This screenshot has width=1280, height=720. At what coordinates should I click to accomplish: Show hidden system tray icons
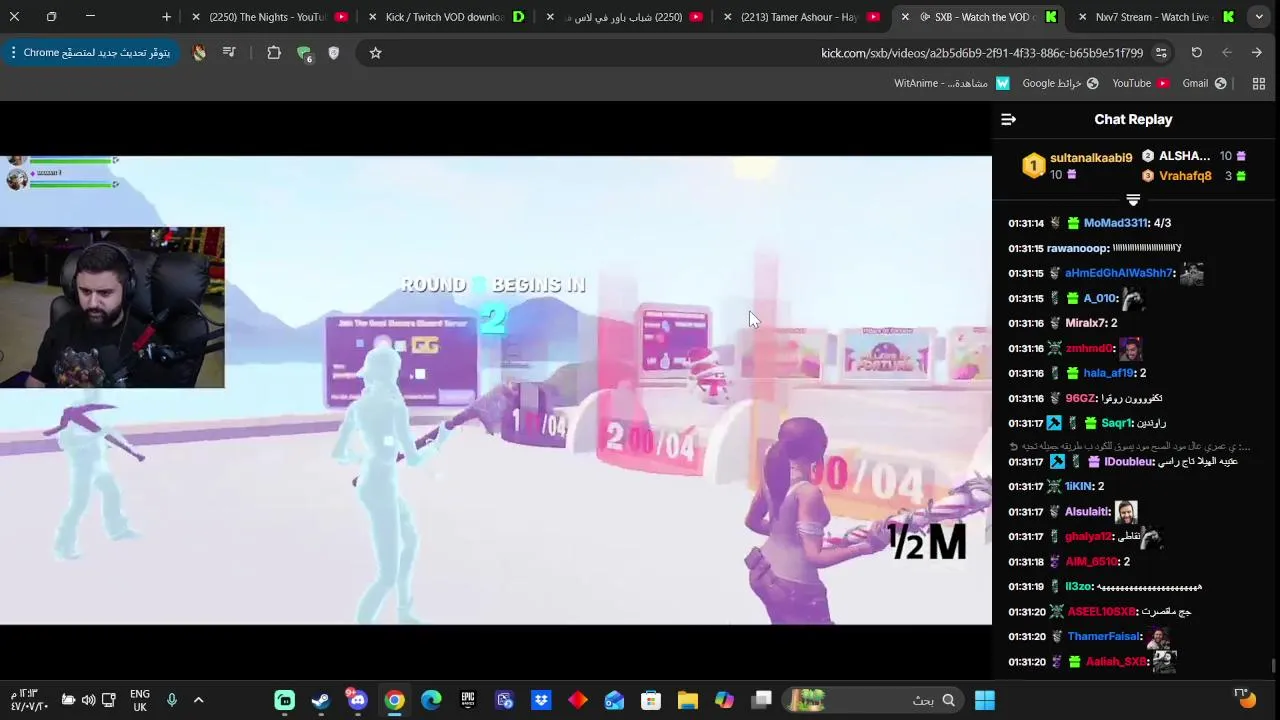[x=198, y=700]
